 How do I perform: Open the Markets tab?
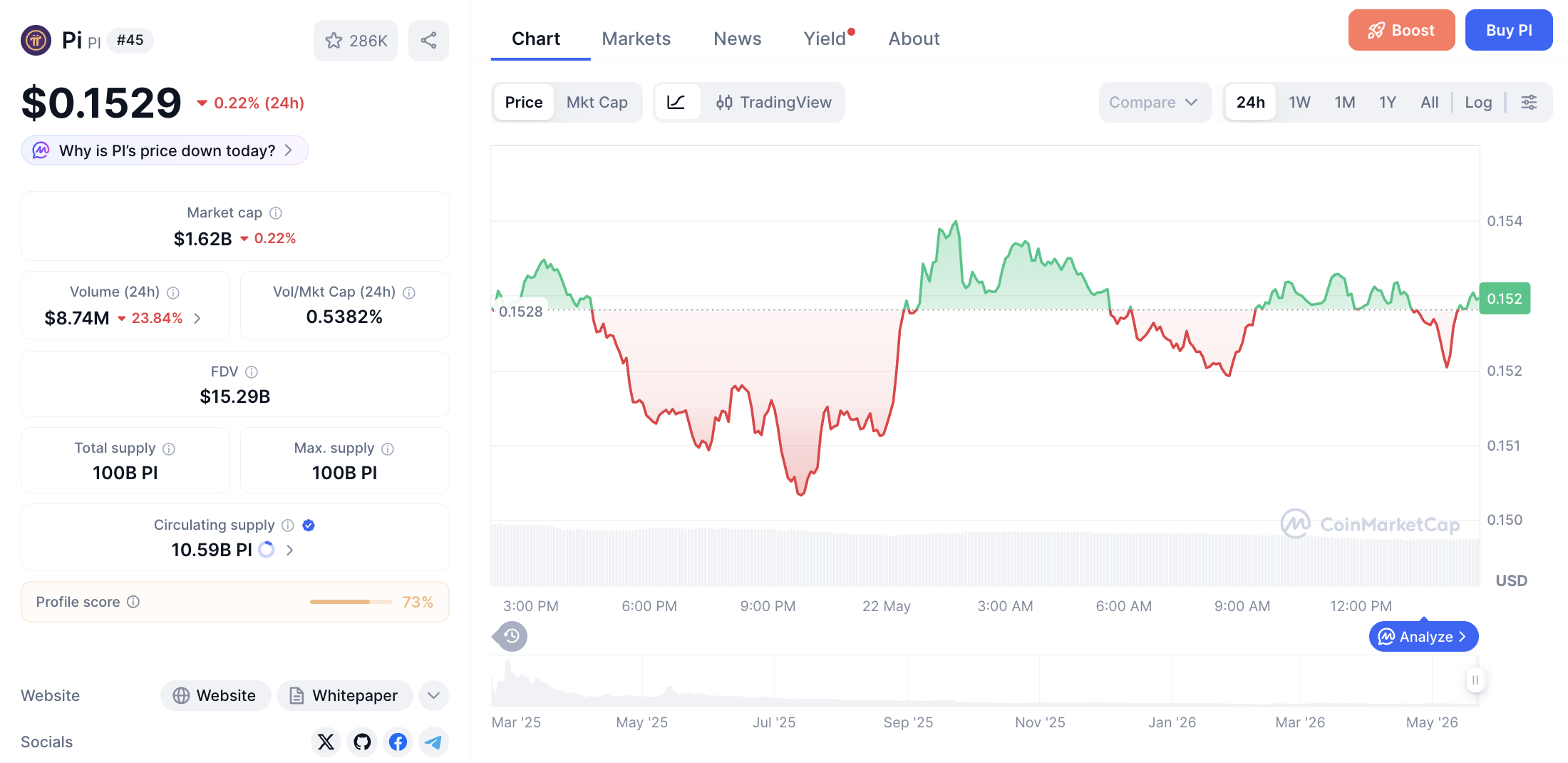pos(636,39)
